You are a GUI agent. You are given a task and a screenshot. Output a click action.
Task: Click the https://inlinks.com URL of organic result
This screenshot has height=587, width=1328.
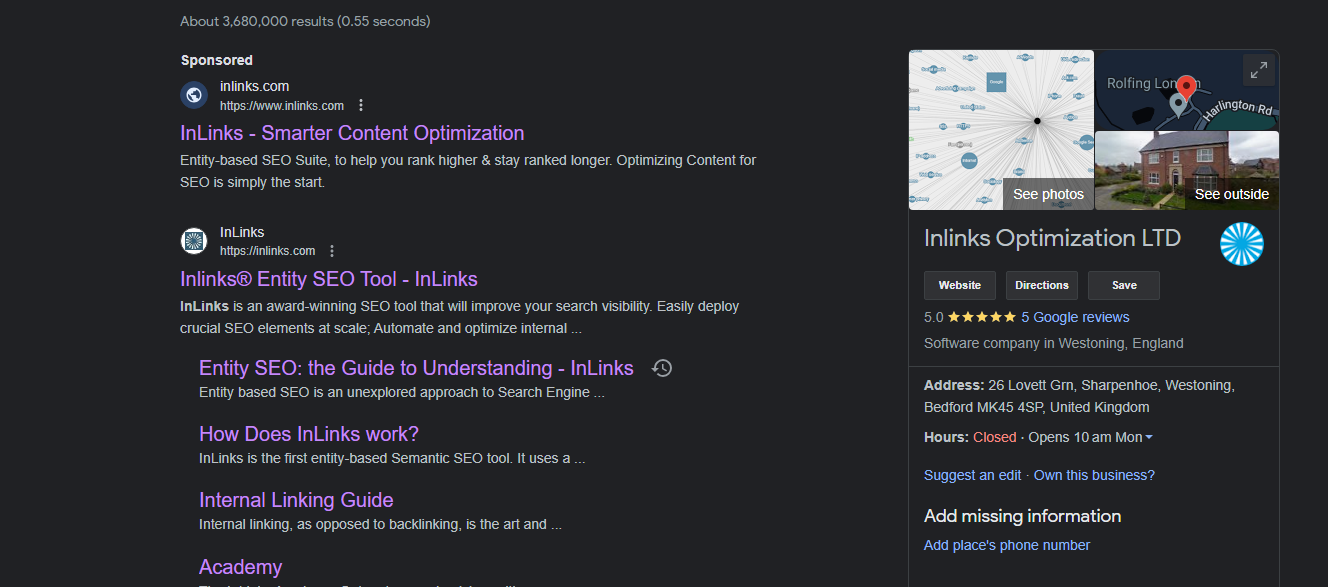[267, 251]
